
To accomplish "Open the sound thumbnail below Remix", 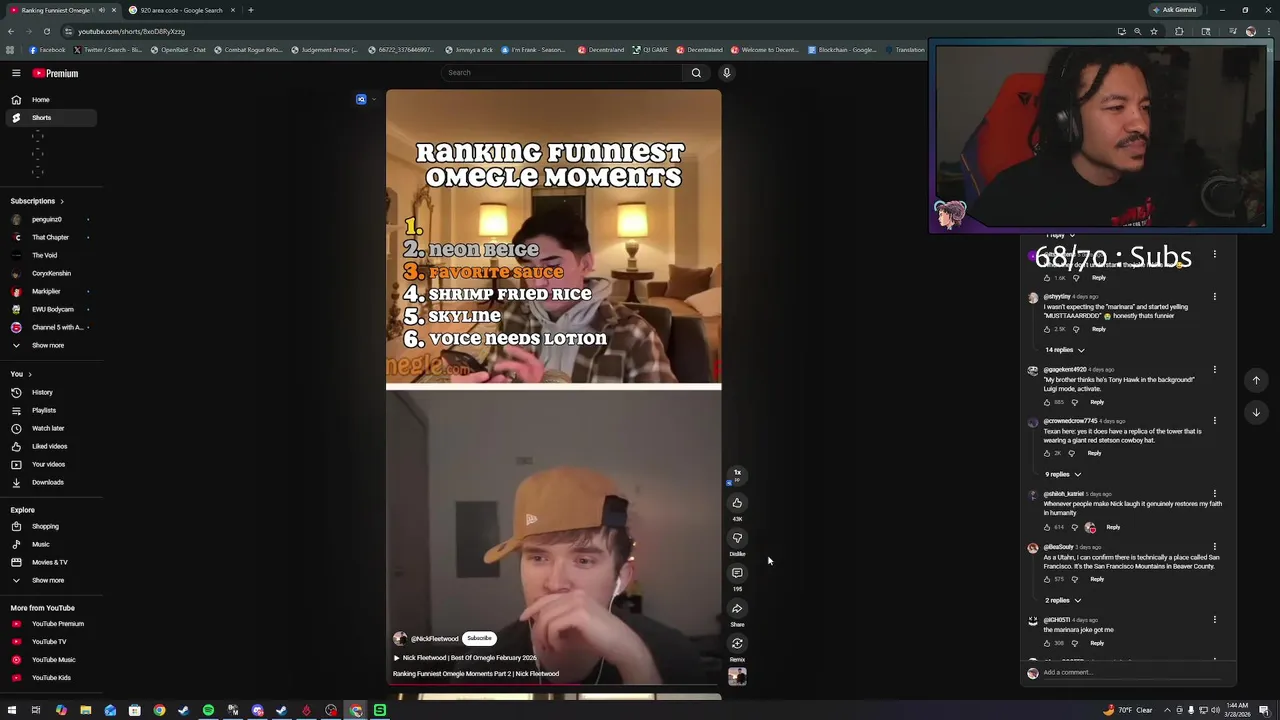I will pyautogui.click(x=737, y=676).
